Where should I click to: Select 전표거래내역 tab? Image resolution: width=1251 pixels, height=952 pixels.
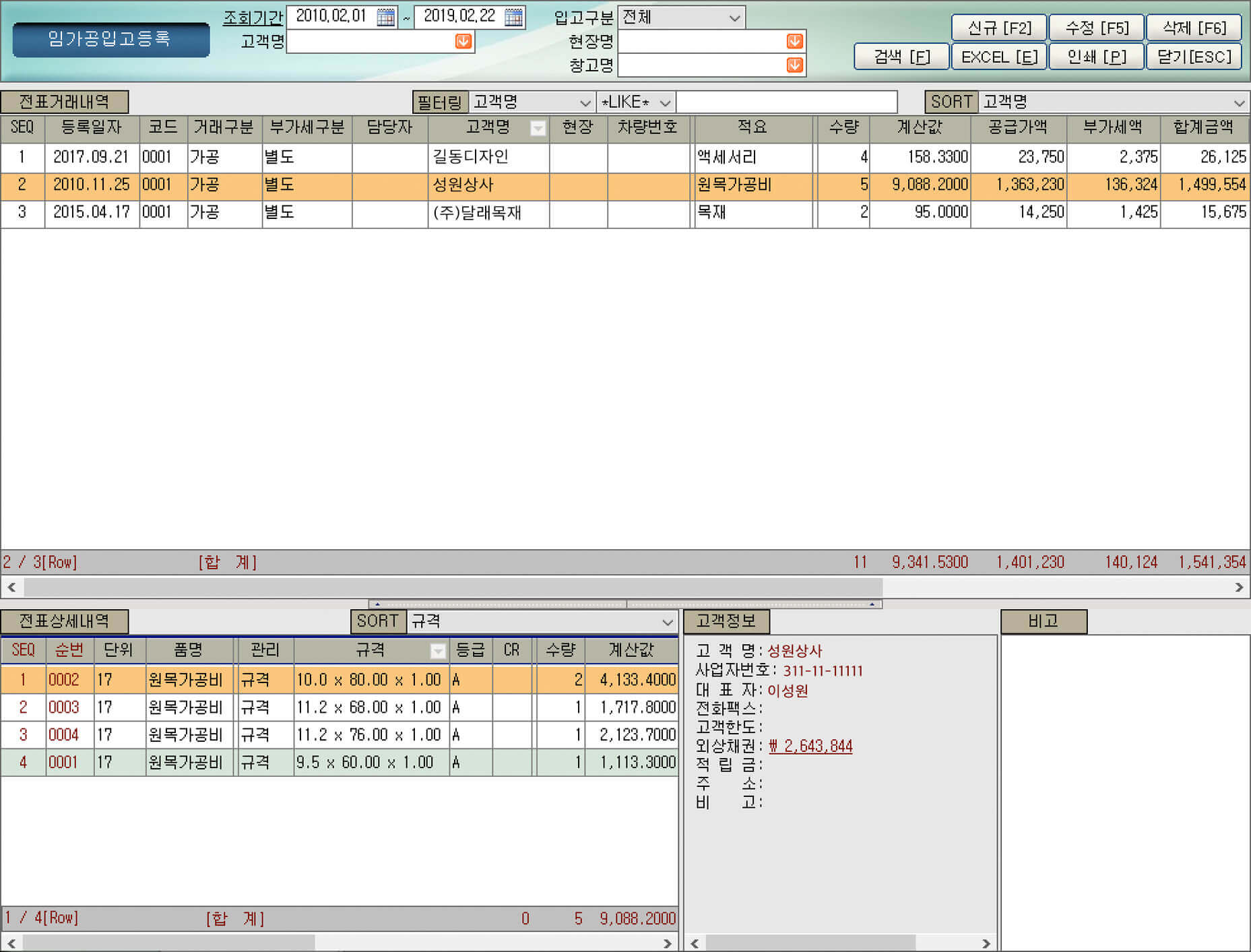65,102
